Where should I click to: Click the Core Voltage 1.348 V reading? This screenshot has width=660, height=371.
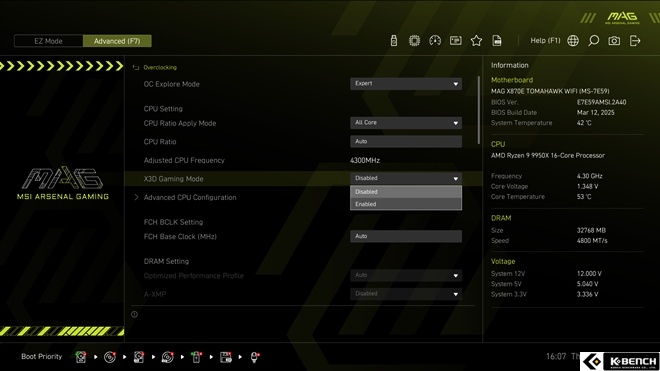(x=587, y=186)
